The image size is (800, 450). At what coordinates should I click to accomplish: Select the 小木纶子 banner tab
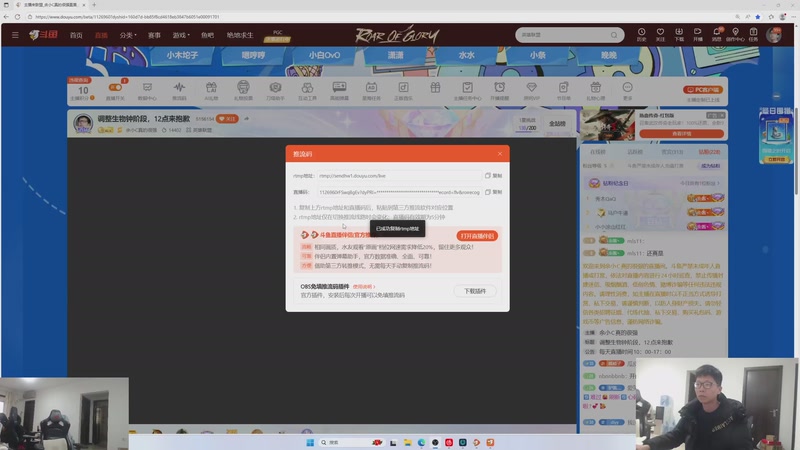(x=182, y=55)
